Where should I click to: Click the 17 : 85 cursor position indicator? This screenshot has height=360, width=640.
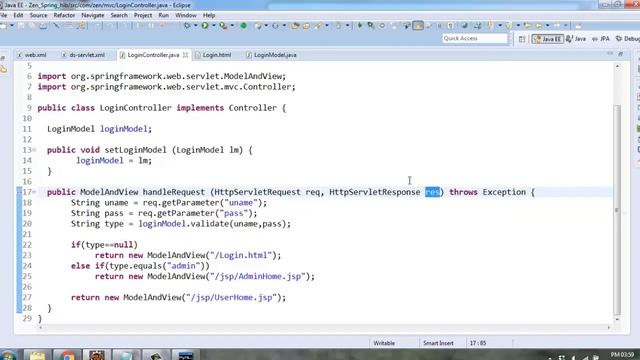click(478, 343)
